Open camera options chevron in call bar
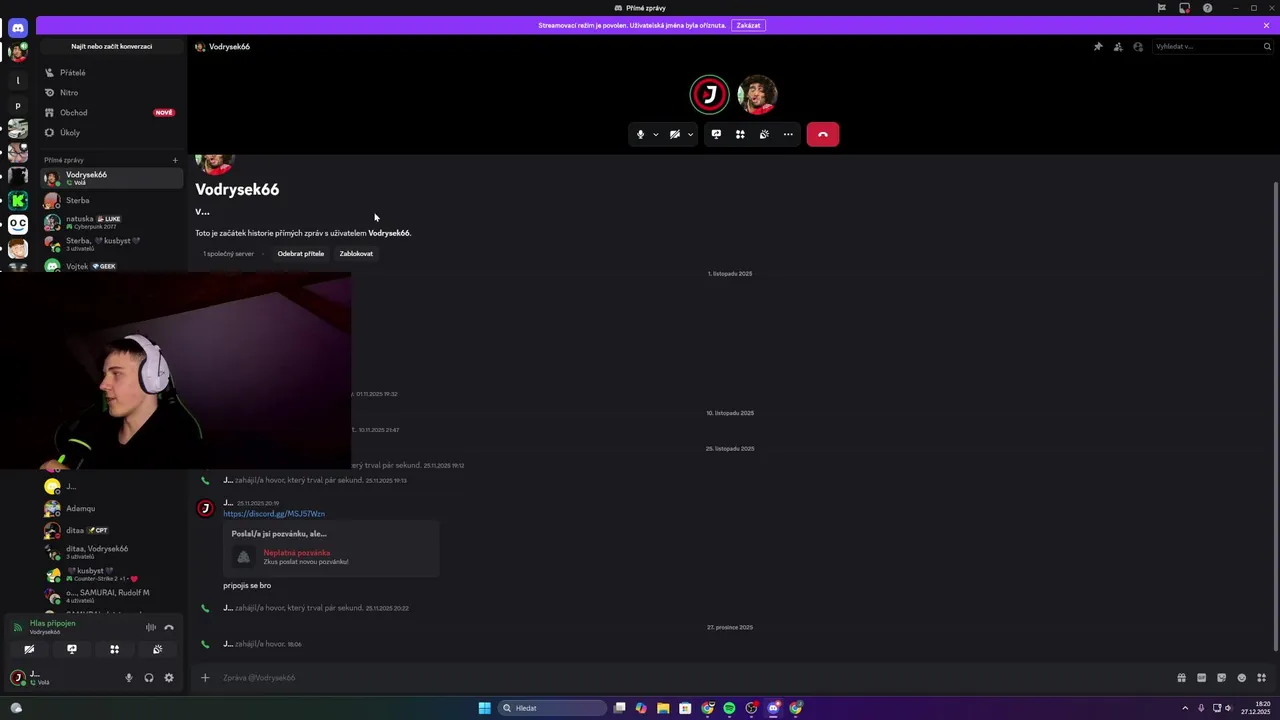 pos(690,134)
